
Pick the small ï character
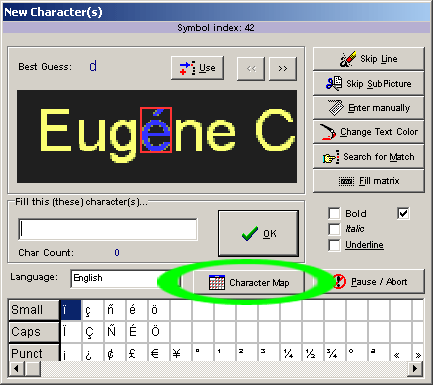click(71, 310)
